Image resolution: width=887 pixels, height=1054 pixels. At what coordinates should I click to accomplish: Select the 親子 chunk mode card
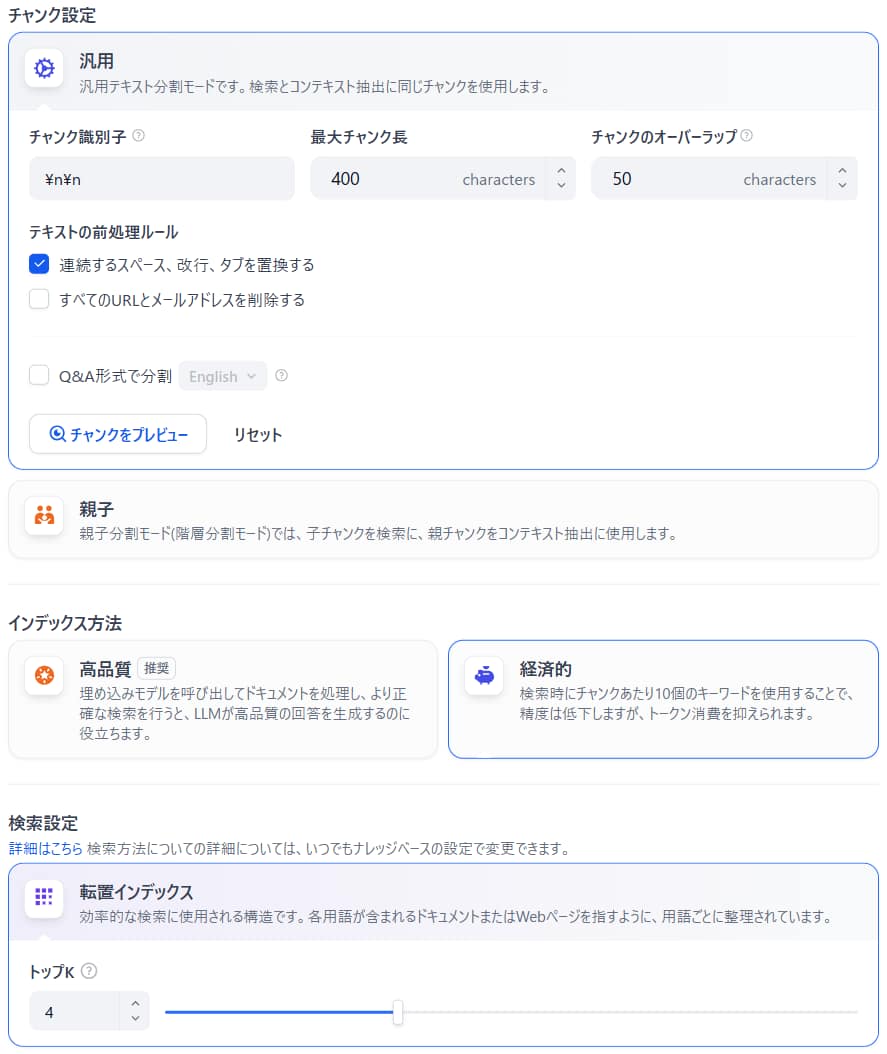[x=443, y=519]
